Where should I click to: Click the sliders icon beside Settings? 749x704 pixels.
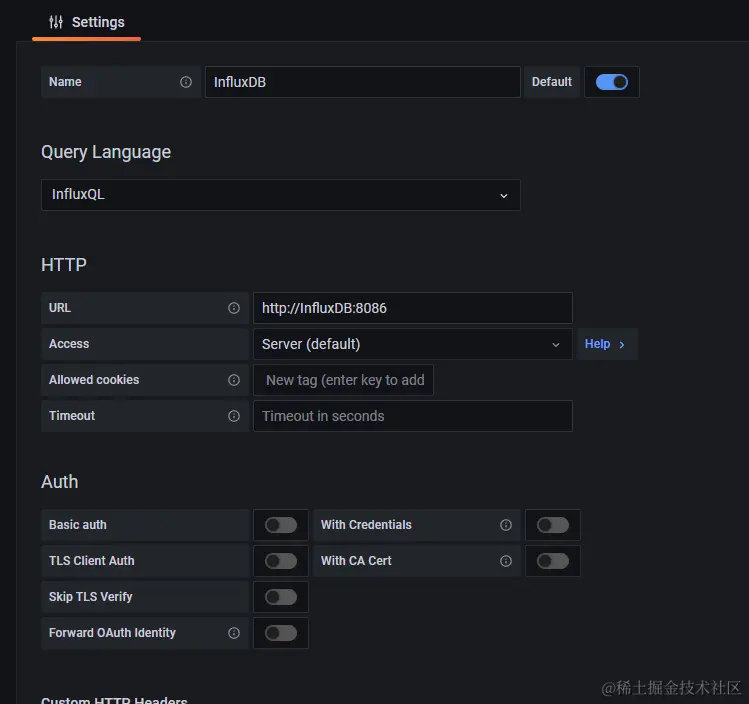56,22
